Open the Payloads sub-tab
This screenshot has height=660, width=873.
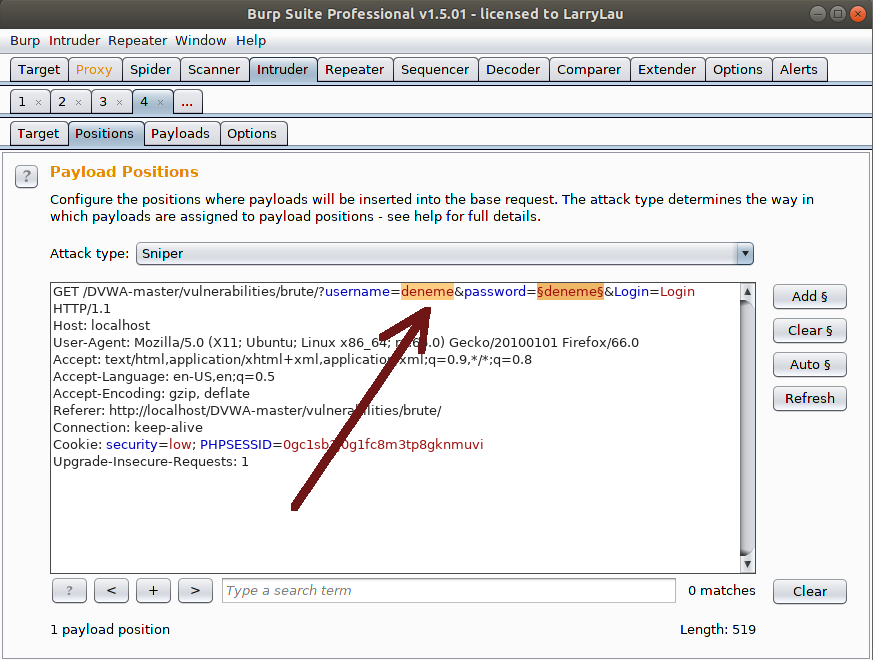pos(180,134)
